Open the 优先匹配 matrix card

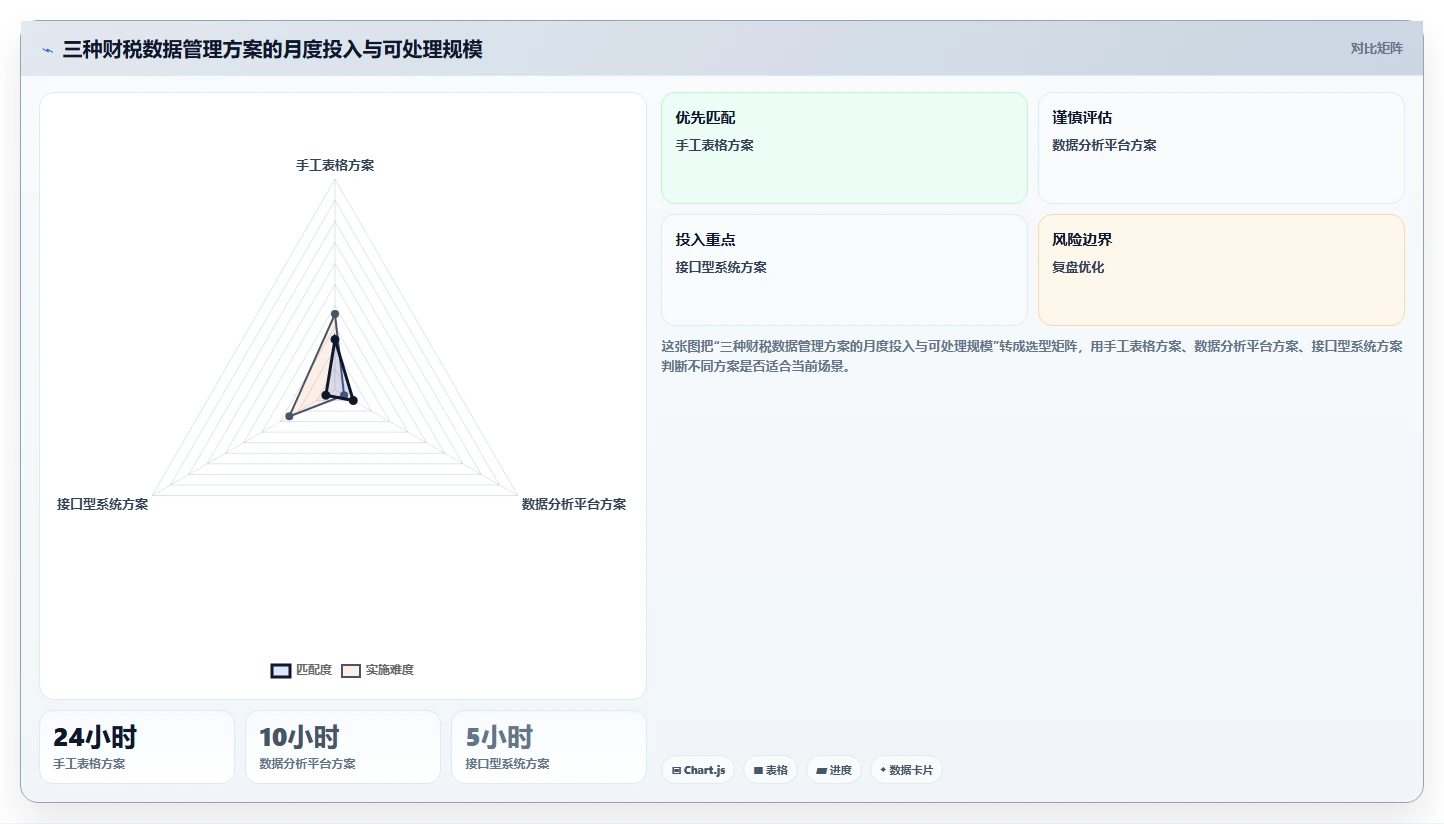pos(844,148)
